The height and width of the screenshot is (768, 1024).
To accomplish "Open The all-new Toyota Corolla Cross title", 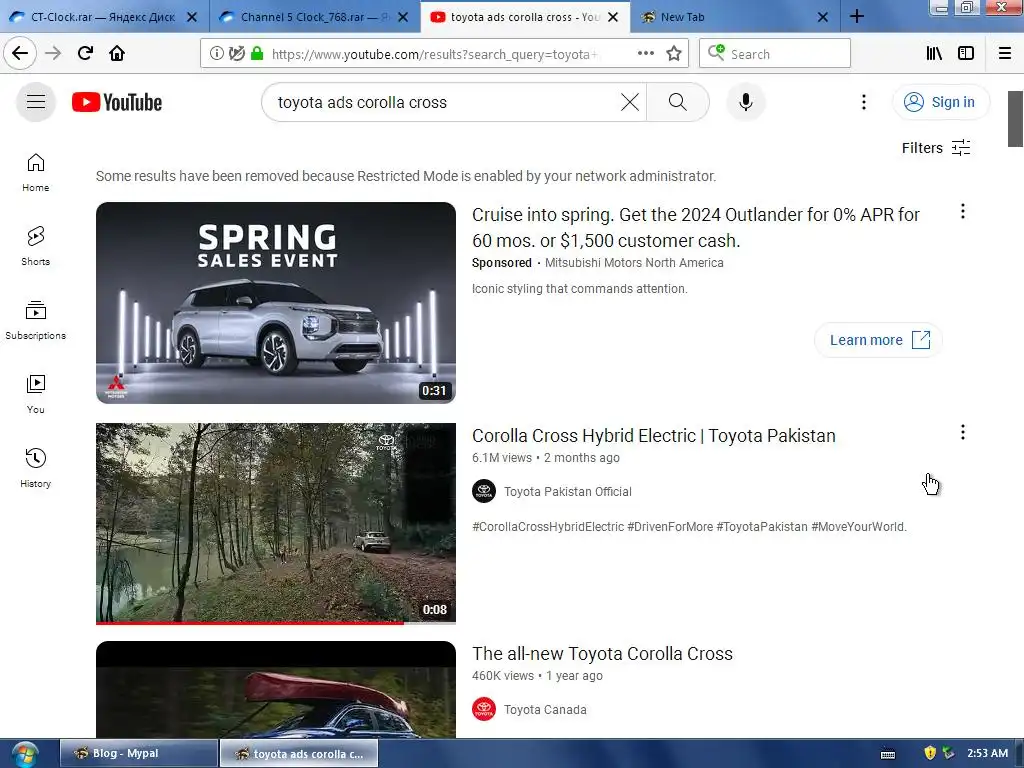I will coord(602,654).
